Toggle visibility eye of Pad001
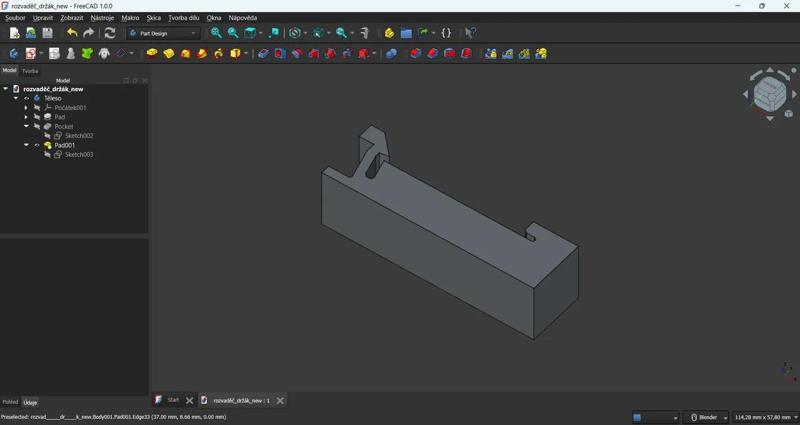Image resolution: width=800 pixels, height=425 pixels. [37, 145]
